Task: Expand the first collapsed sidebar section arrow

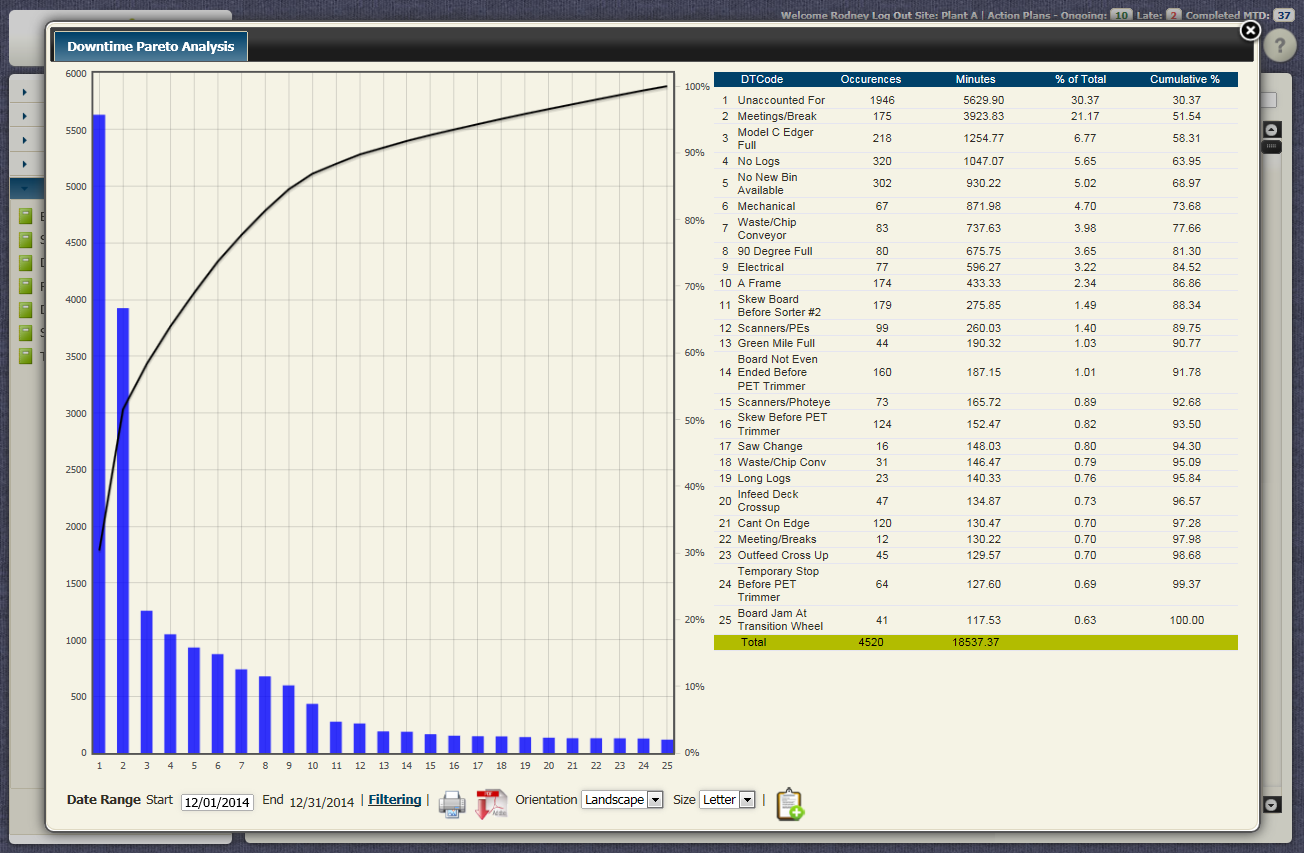Action: pos(24,91)
